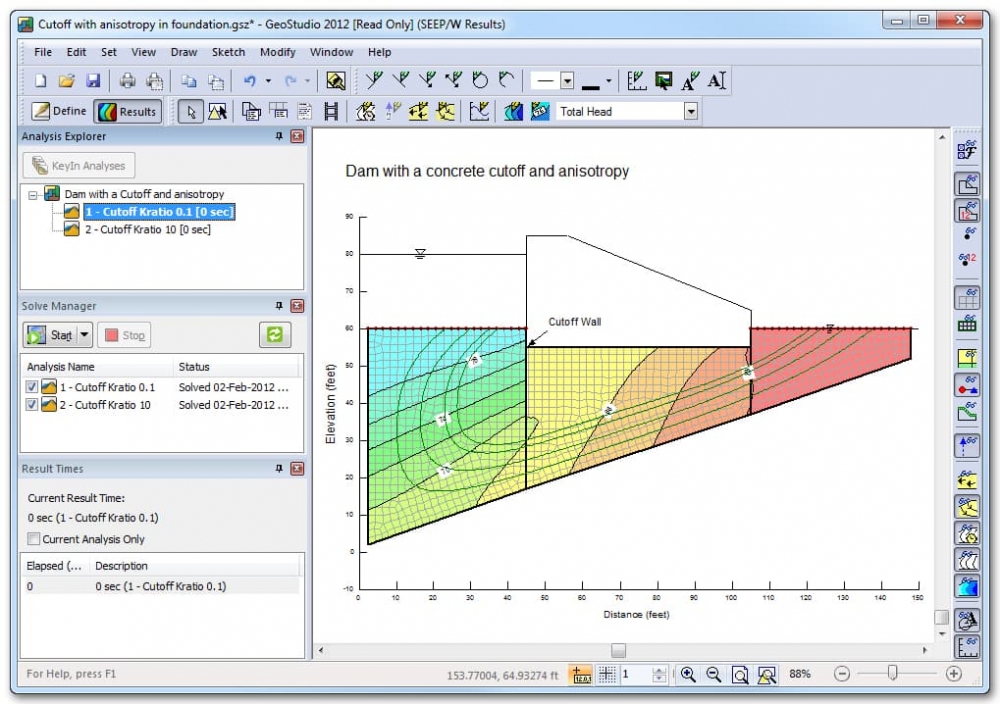Click the Draw Graph icon
Image resolution: width=1000 pixels, height=704 pixels.
[x=479, y=112]
